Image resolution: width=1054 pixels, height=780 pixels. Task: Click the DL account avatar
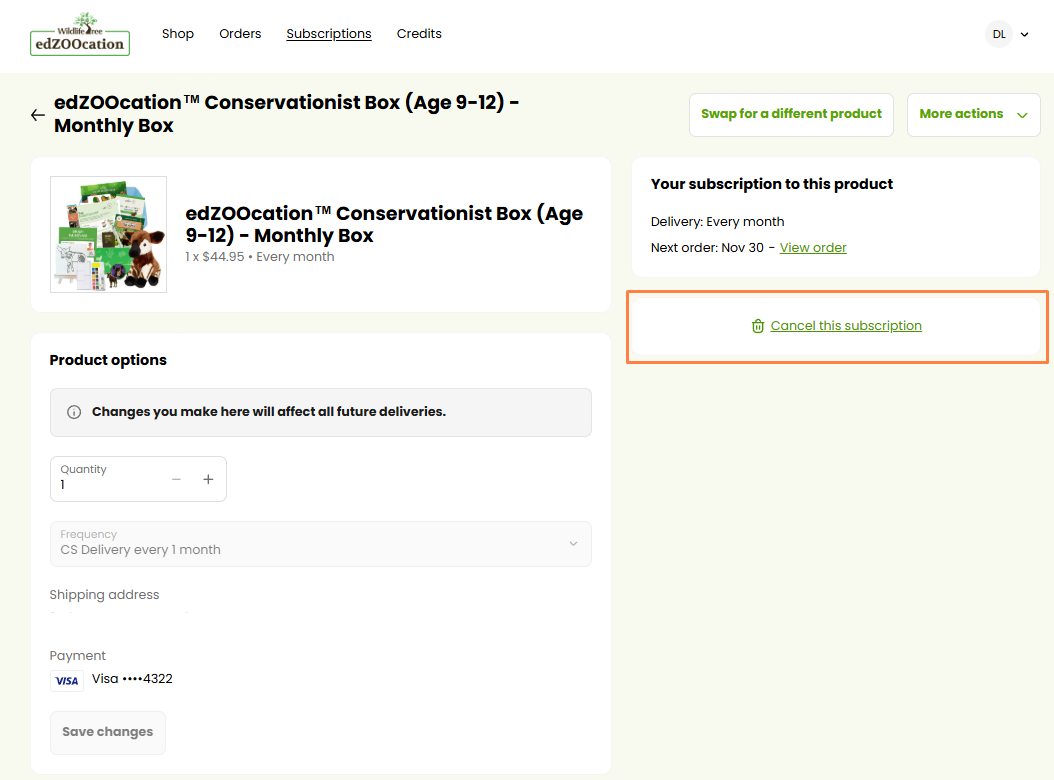[x=998, y=34]
